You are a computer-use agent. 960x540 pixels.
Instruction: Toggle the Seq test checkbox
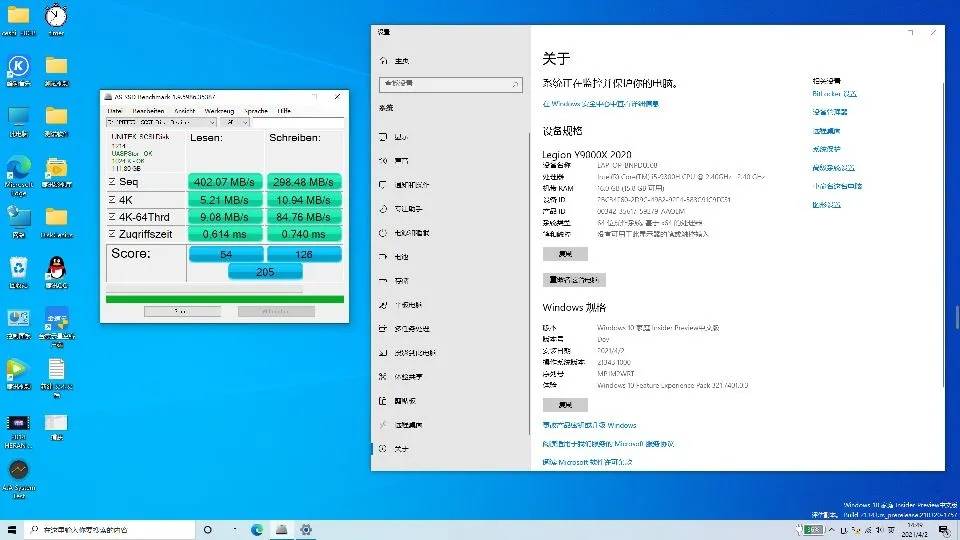pyautogui.click(x=112, y=182)
